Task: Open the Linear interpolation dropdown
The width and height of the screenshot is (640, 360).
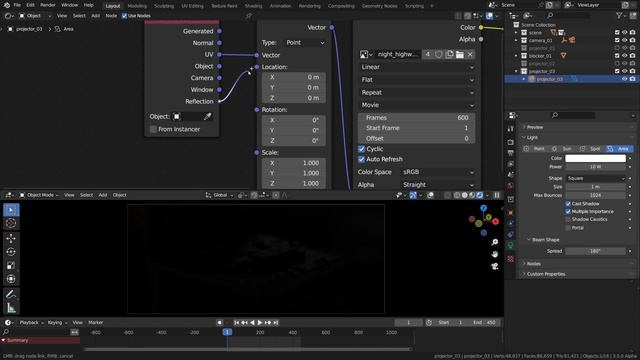Action: (417, 67)
